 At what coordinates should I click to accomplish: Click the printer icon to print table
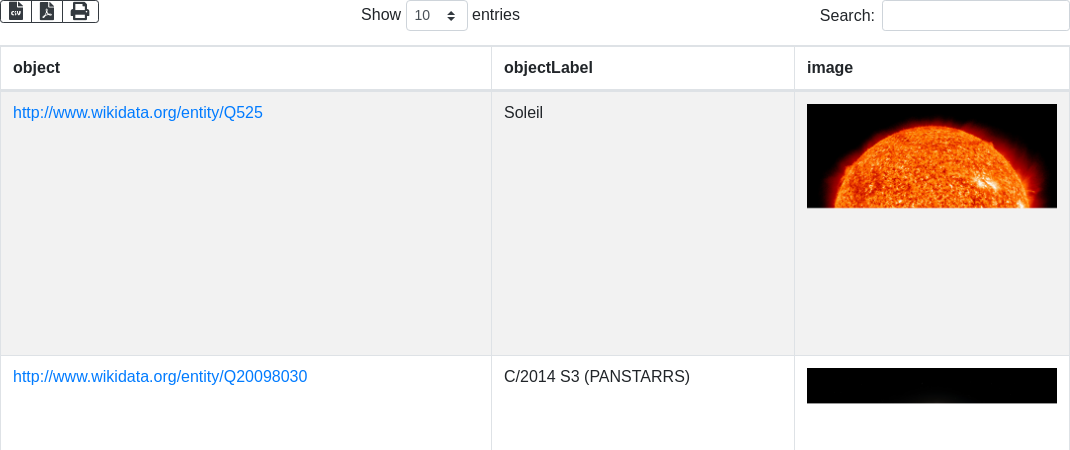coord(80,11)
